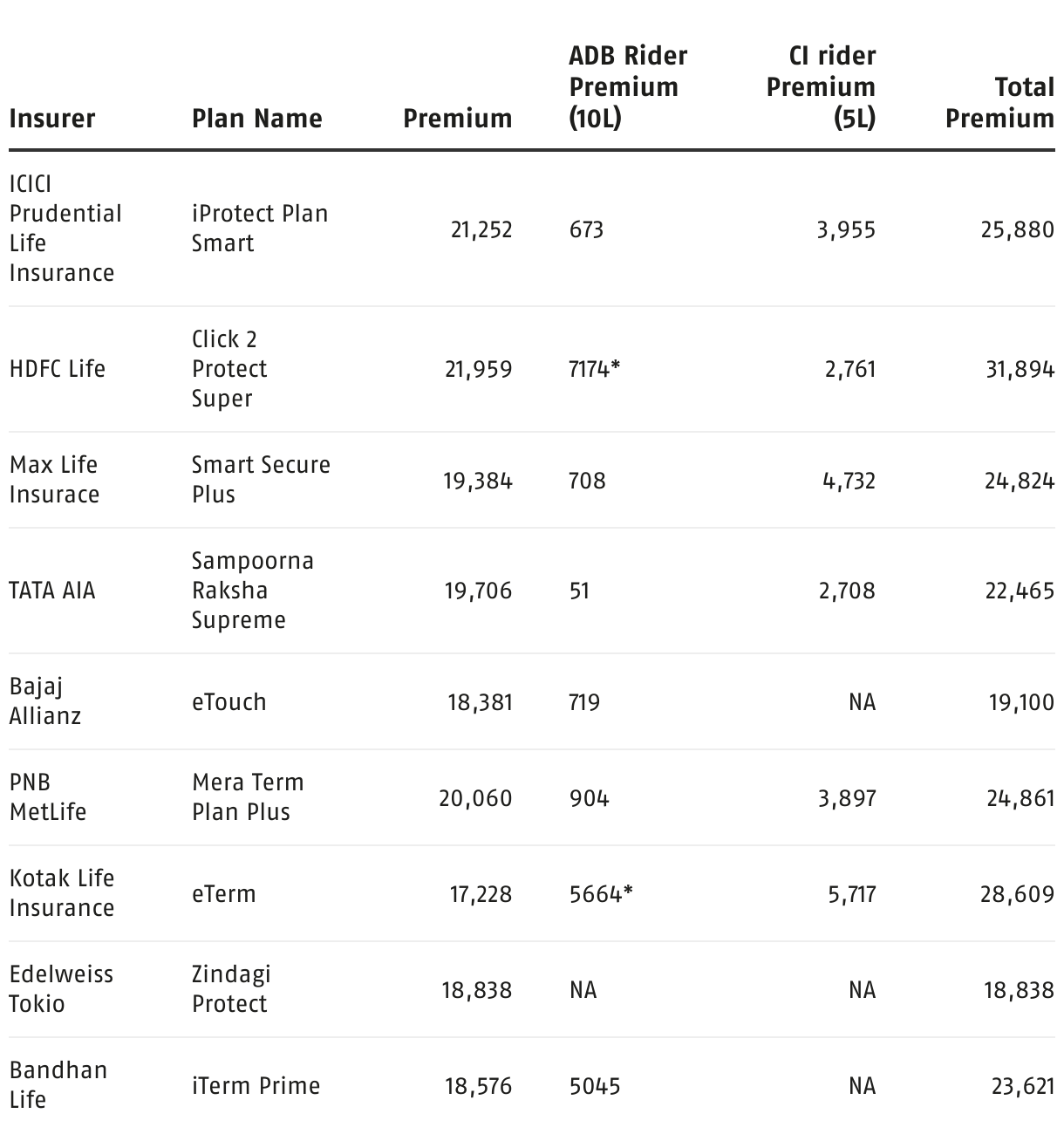Click the Total Premium column header

[999, 103]
